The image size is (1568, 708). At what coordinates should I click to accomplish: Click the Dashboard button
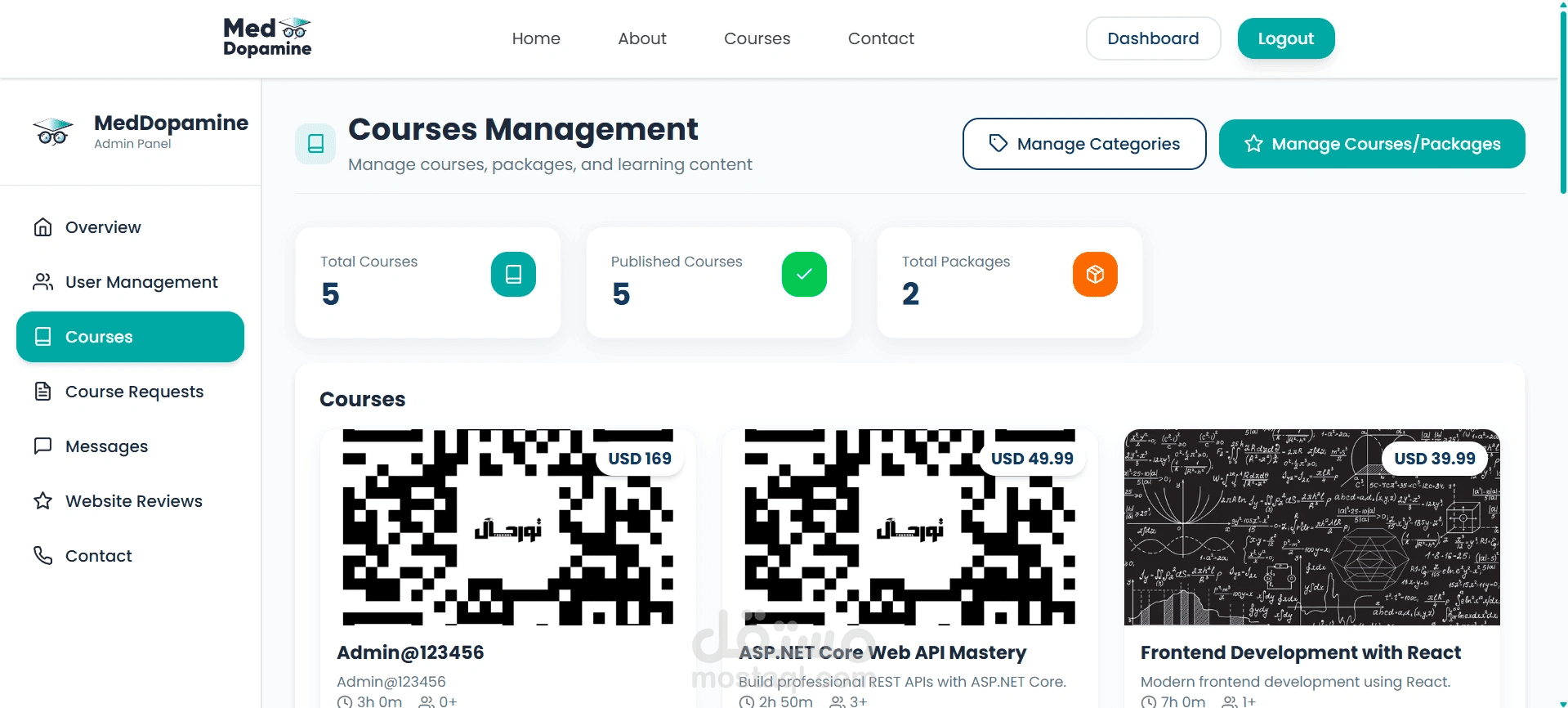tap(1153, 38)
